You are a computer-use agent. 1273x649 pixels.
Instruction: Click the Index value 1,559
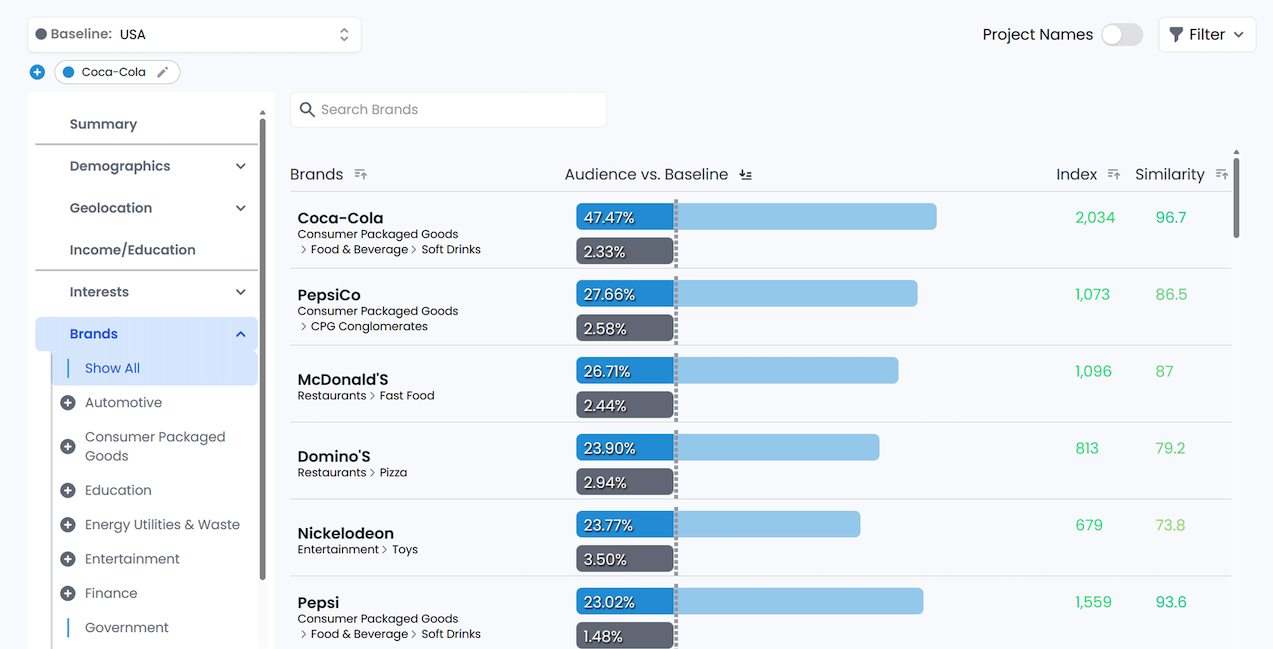click(x=1094, y=602)
